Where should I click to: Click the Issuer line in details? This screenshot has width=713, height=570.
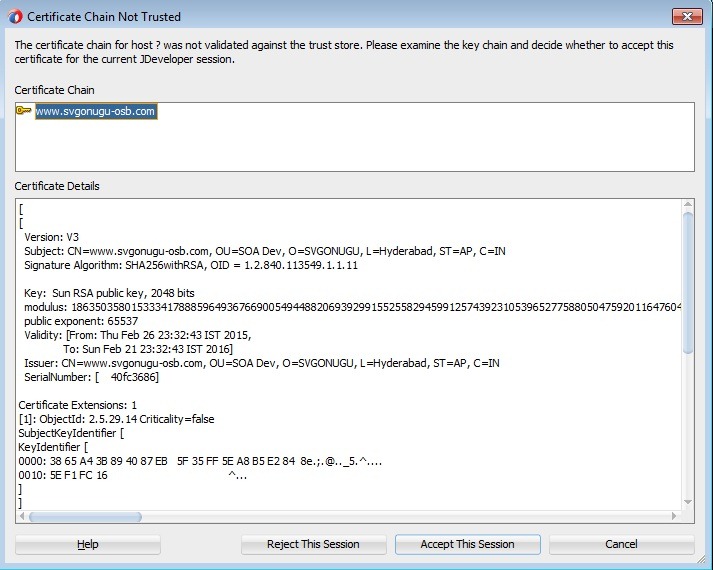click(262, 362)
